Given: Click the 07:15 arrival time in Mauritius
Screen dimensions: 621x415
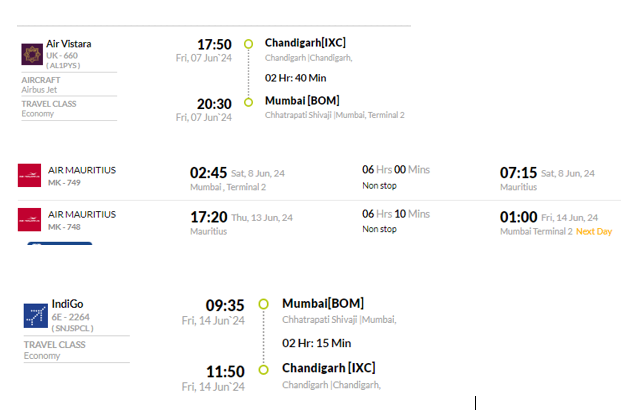Looking at the screenshot, I should click(518, 173).
